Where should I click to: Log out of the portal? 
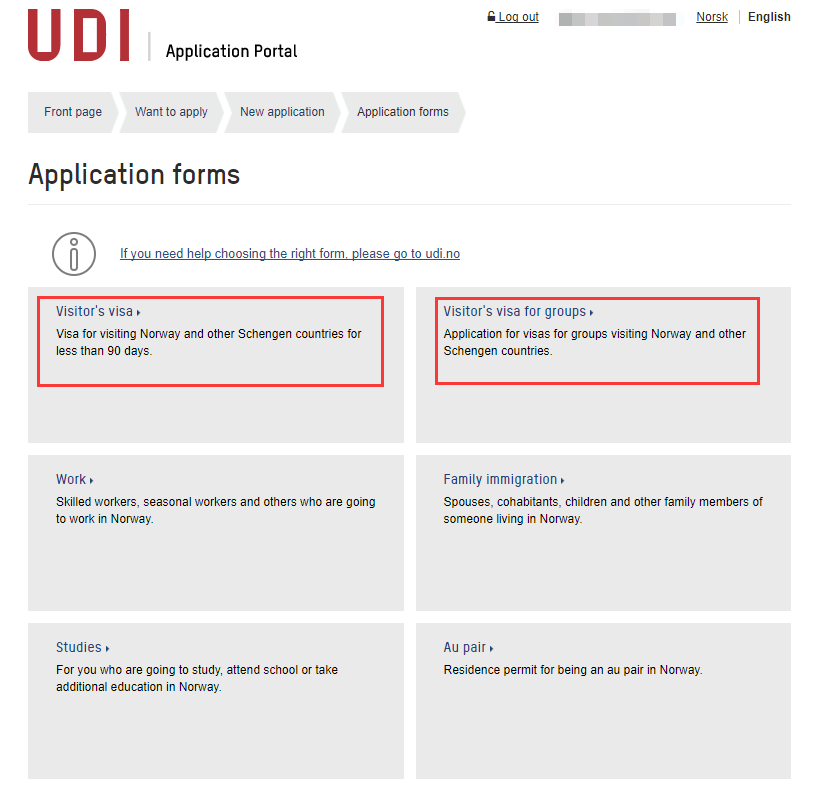(x=518, y=17)
